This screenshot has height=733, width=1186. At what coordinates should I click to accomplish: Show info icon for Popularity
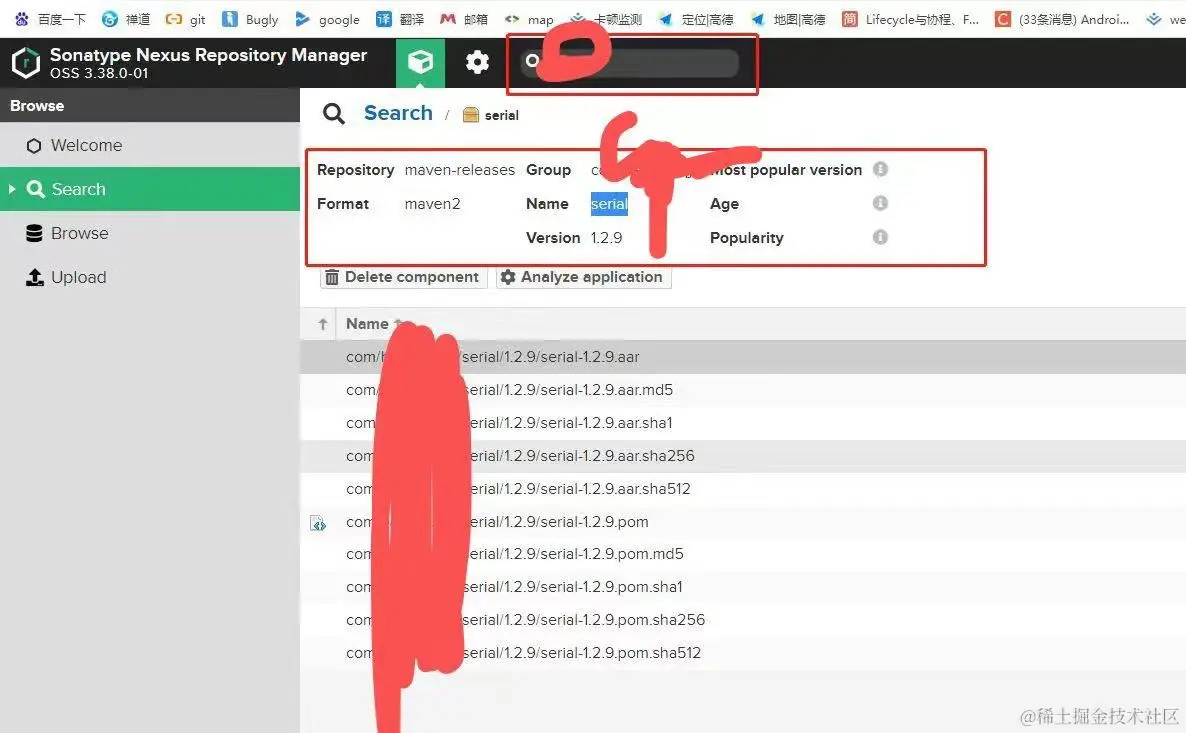[880, 237]
